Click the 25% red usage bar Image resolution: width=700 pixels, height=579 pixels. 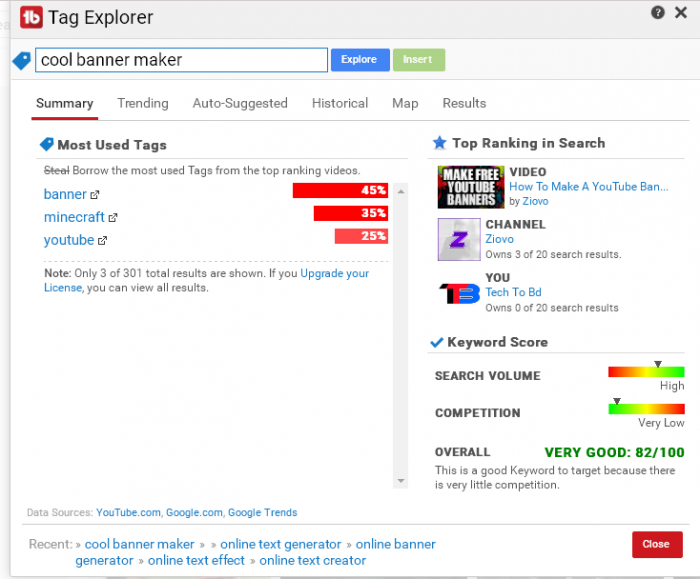[x=361, y=236]
